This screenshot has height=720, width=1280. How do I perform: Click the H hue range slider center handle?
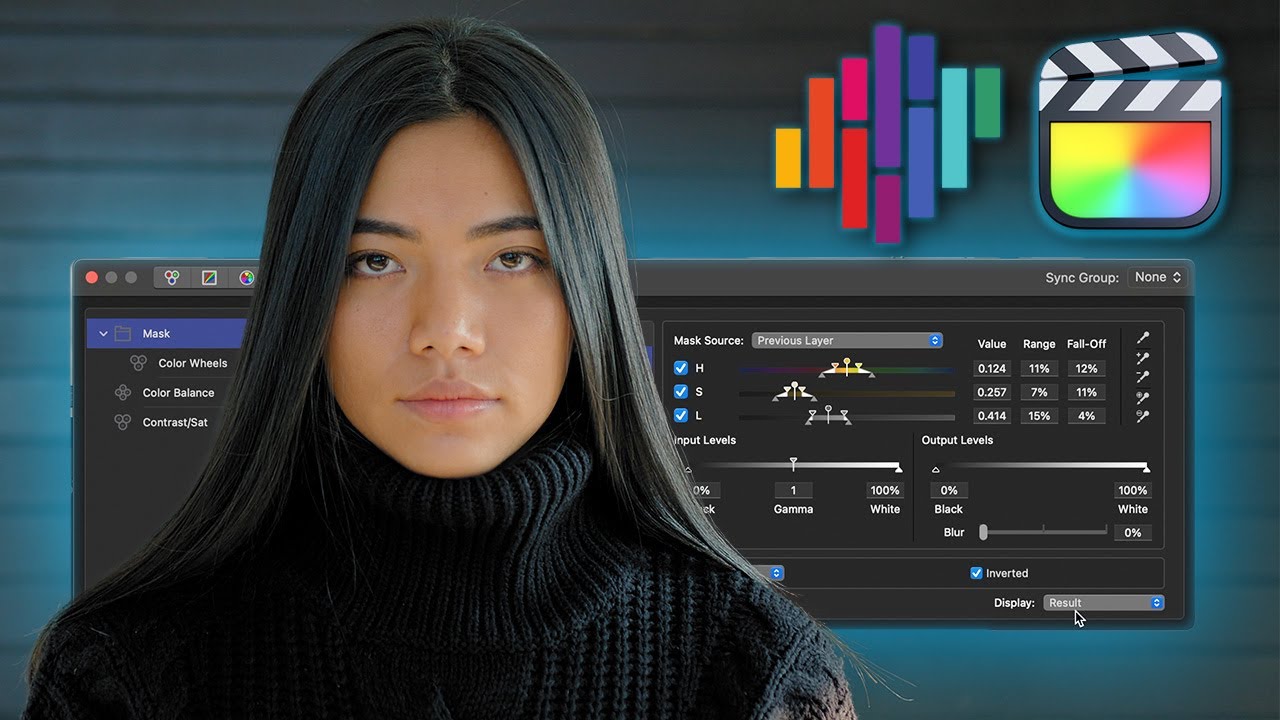(847, 365)
